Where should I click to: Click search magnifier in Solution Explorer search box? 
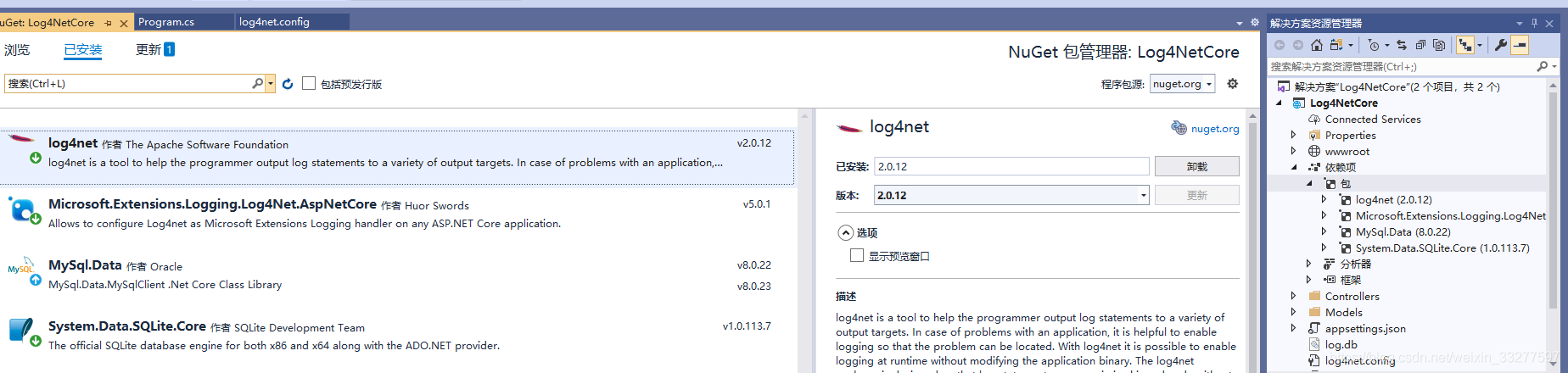coord(1542,66)
